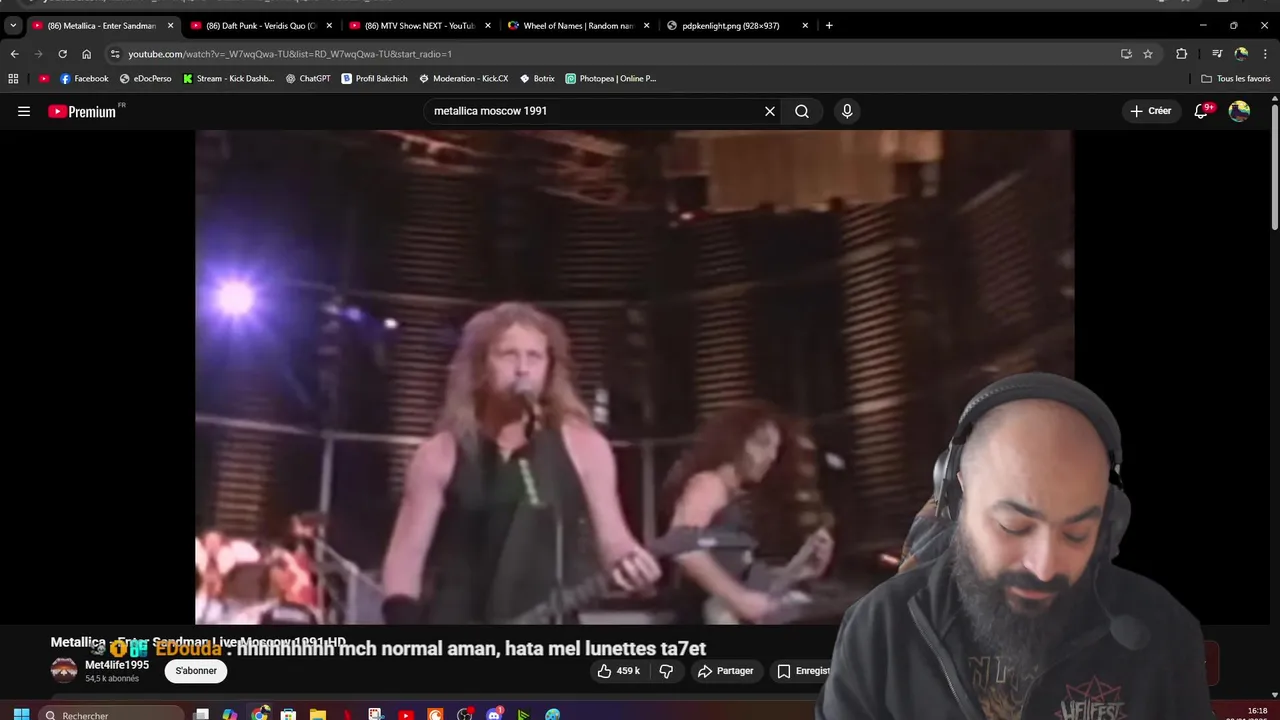Viewport: 1280px width, 720px height.
Task: Open the Botrix bookmark
Action: tap(537, 78)
